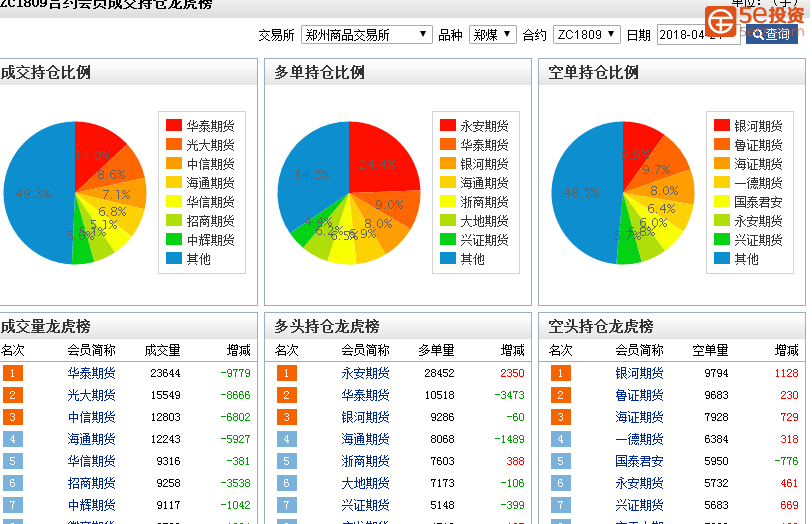Open 海通期货 link in 多头持仓龙虎榜

tap(365, 439)
